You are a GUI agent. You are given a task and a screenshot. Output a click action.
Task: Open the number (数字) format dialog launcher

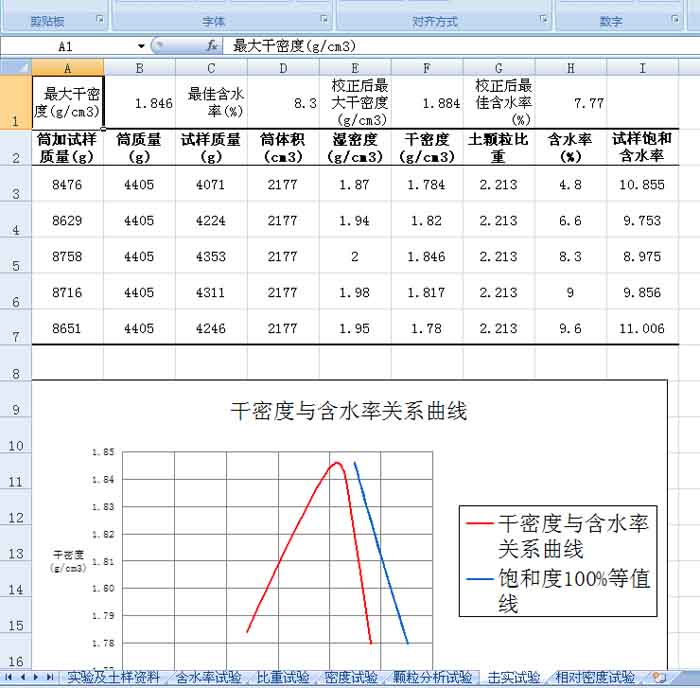pyautogui.click(x=677, y=20)
